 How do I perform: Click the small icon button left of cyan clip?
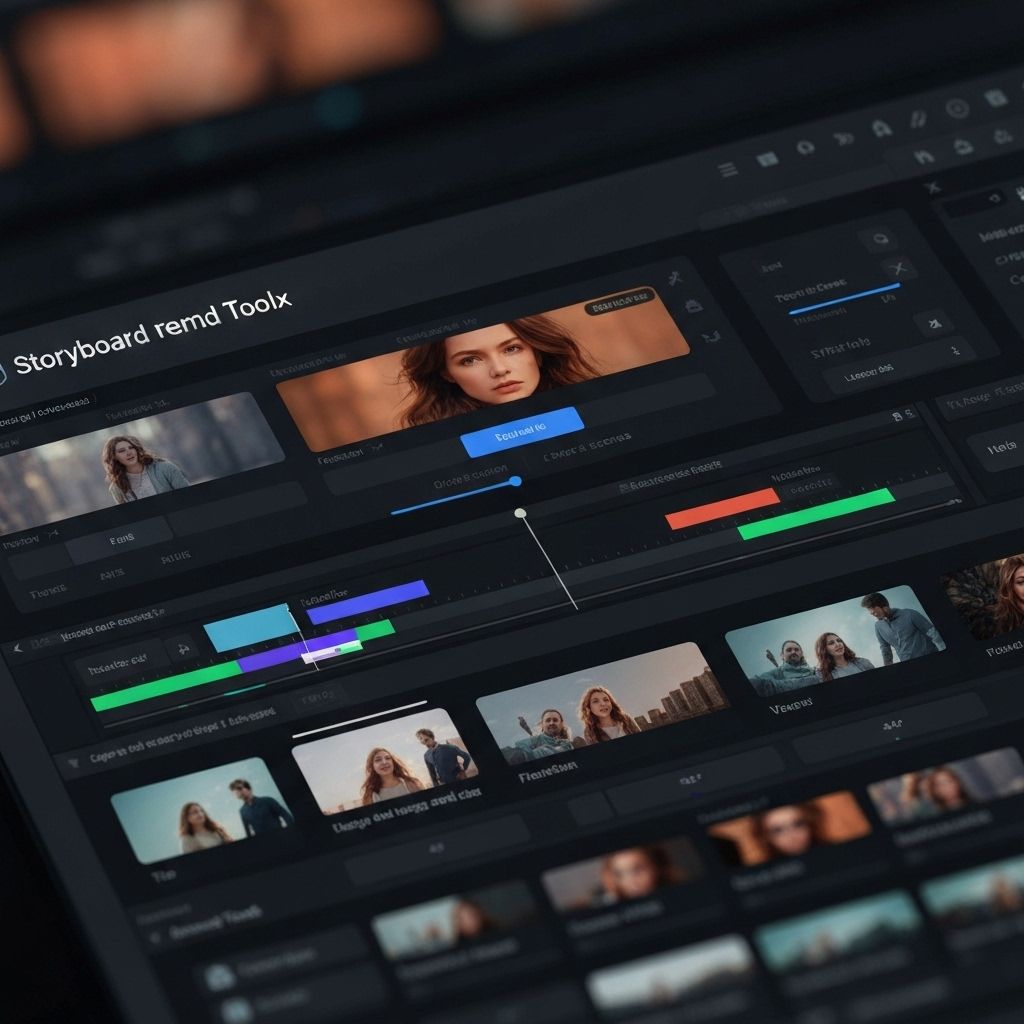pyautogui.click(x=182, y=648)
